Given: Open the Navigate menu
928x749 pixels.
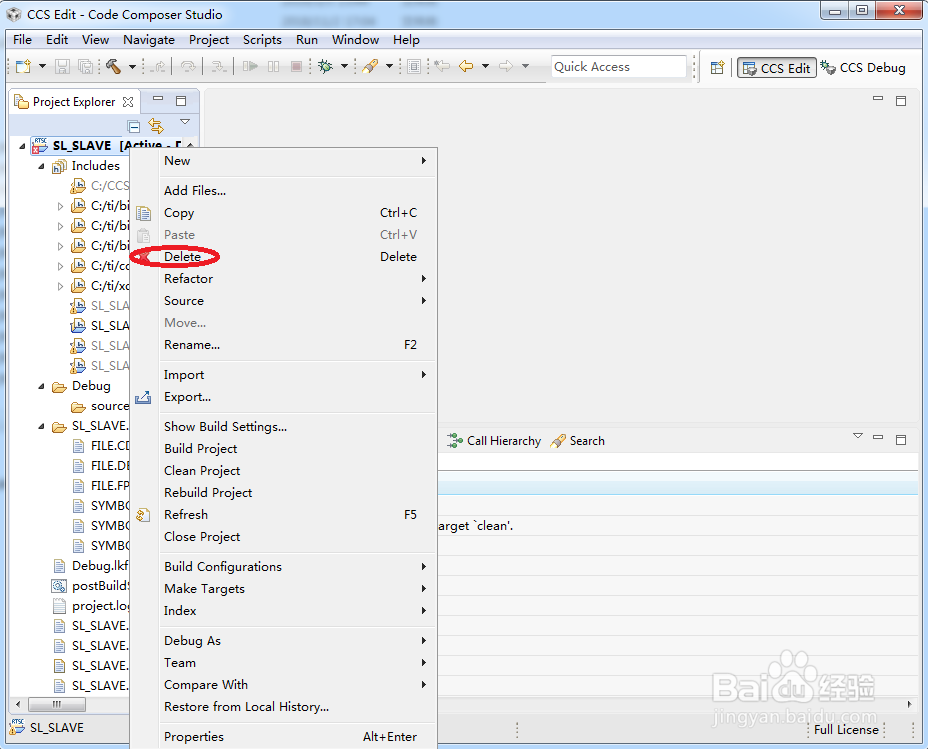Looking at the screenshot, I should (149, 40).
